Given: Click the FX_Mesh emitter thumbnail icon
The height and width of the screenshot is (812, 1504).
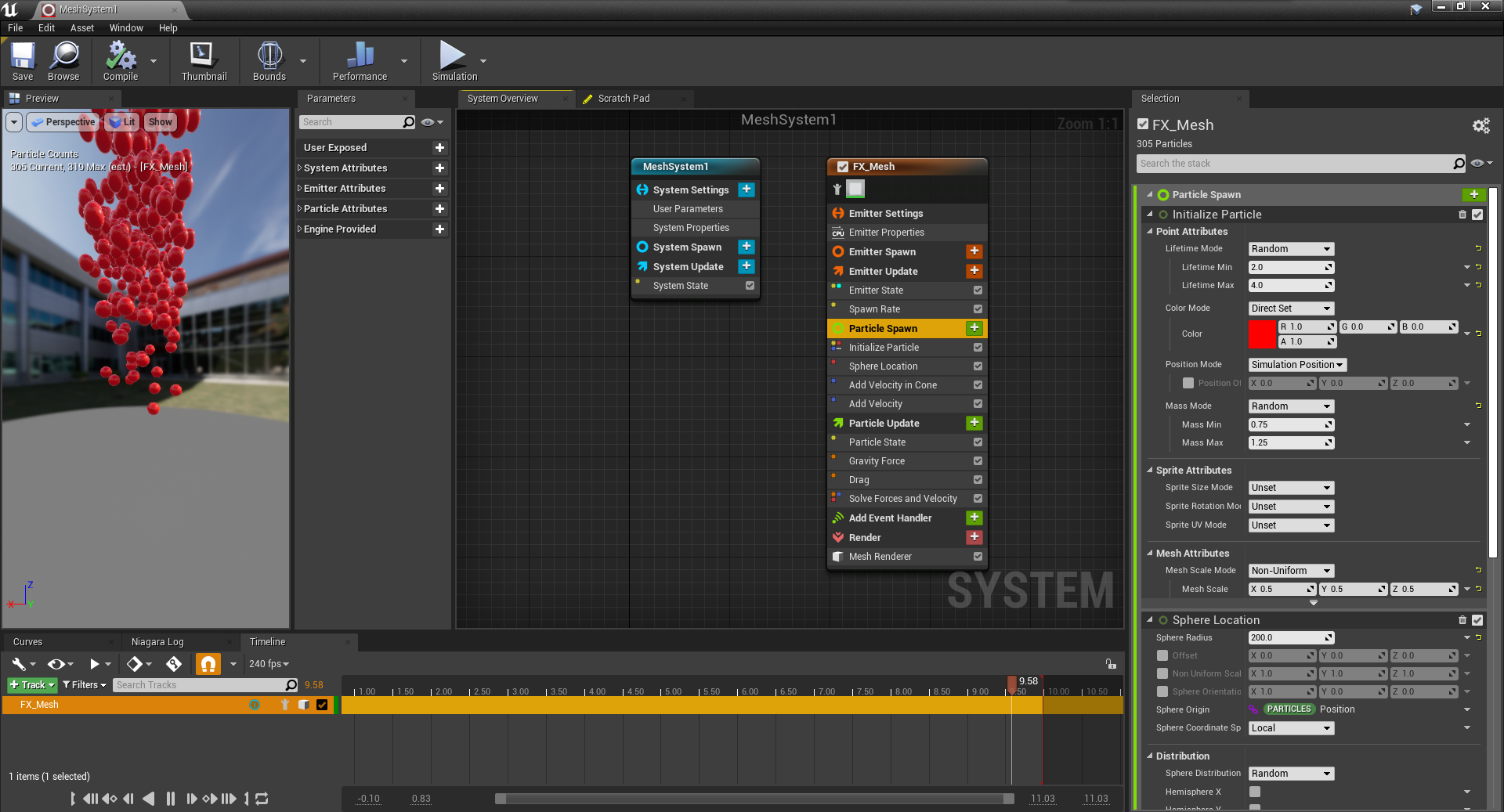Looking at the screenshot, I should [855, 189].
